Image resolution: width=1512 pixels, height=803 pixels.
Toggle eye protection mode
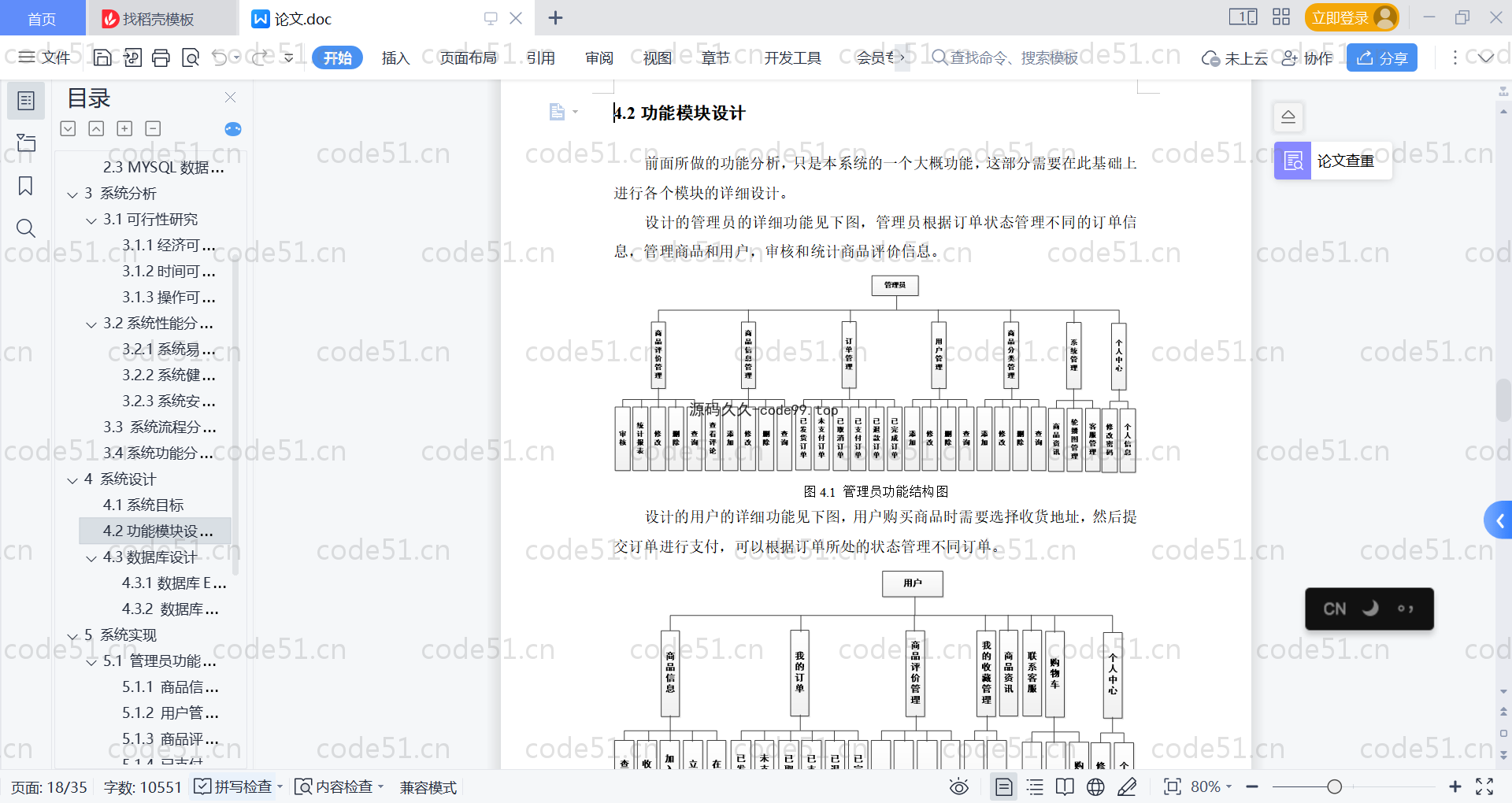coord(958,786)
